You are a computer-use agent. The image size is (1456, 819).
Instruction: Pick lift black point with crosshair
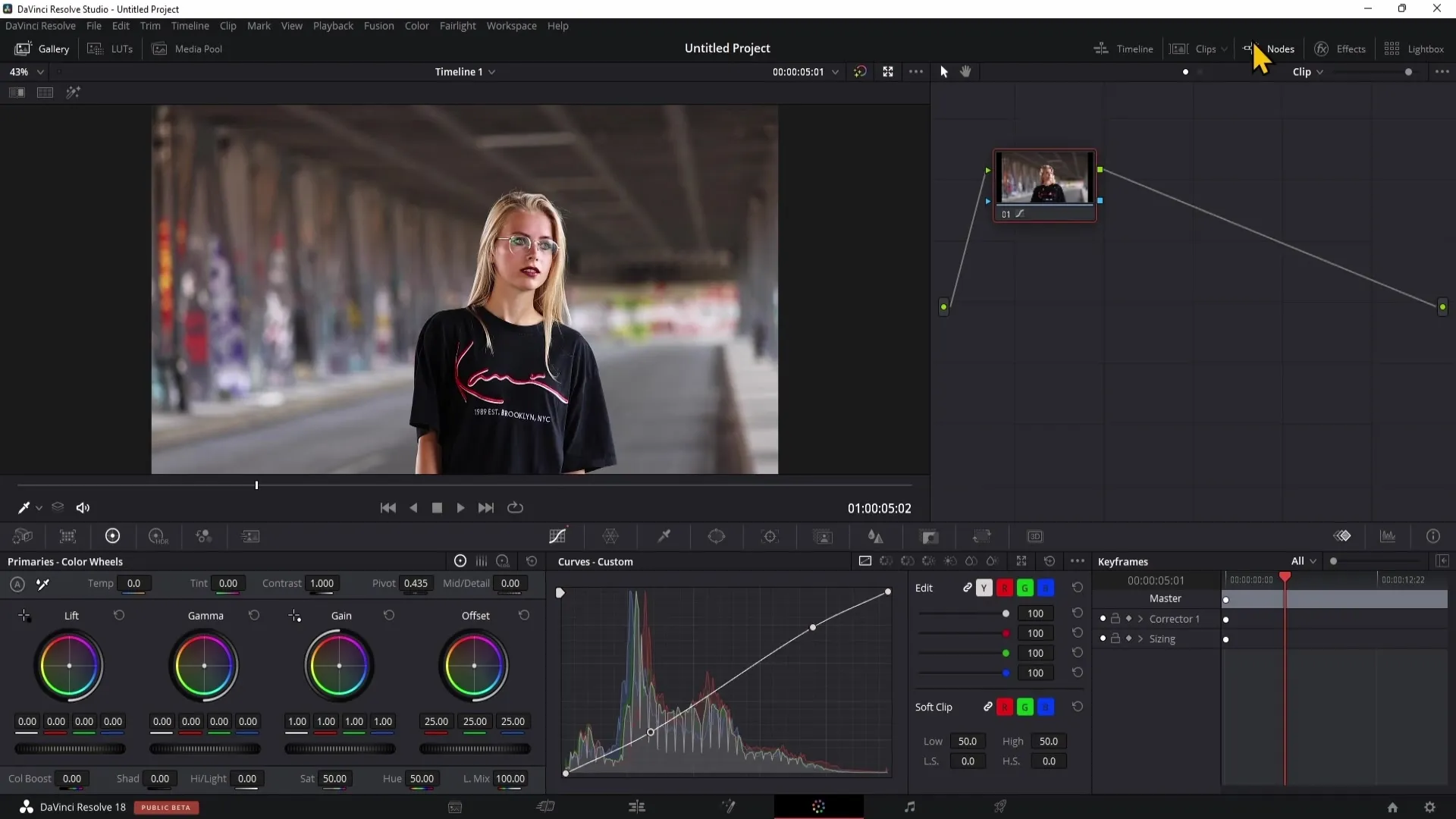pos(24,616)
